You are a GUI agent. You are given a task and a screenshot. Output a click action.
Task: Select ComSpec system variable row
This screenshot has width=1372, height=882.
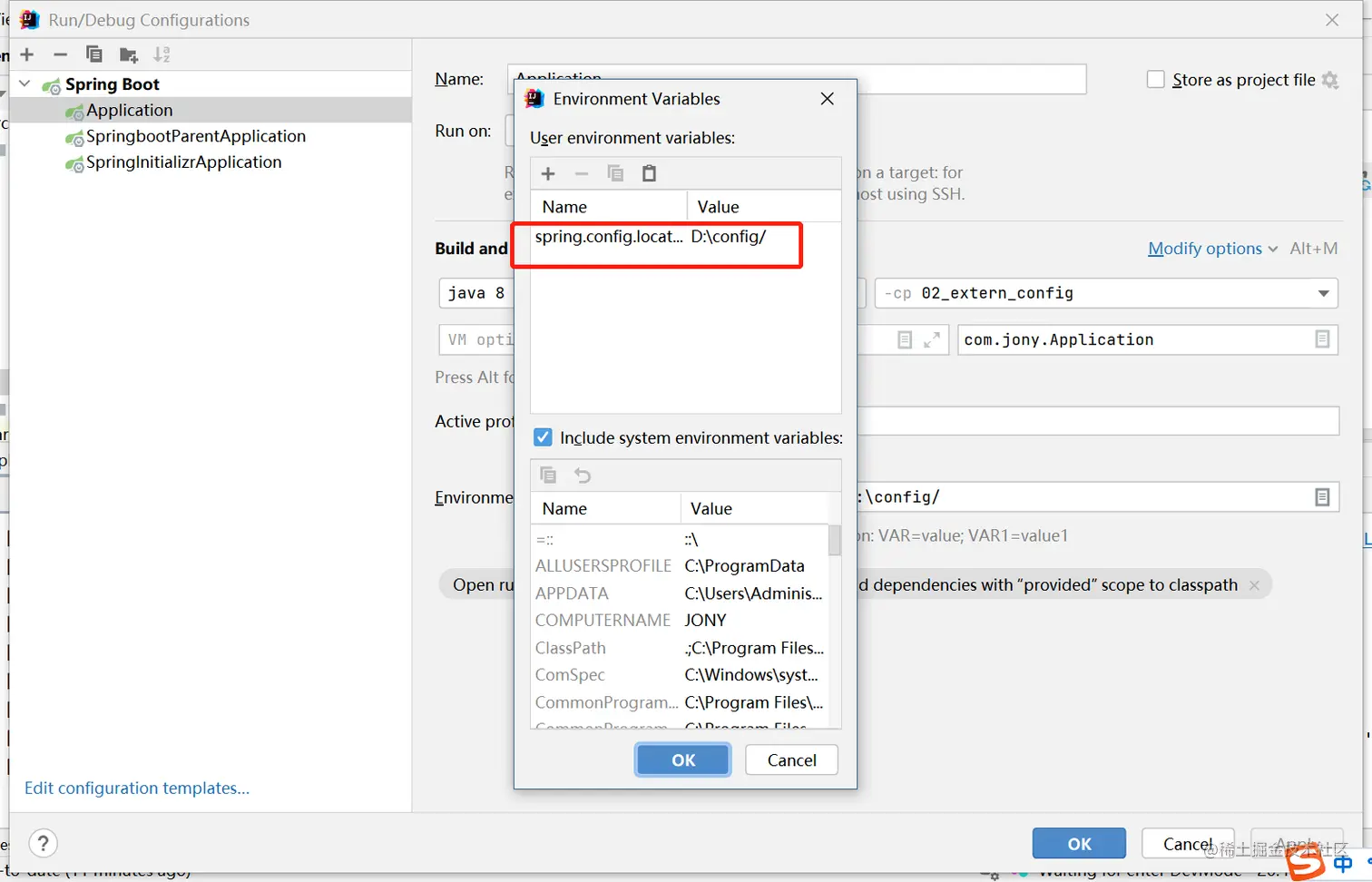[x=680, y=675]
